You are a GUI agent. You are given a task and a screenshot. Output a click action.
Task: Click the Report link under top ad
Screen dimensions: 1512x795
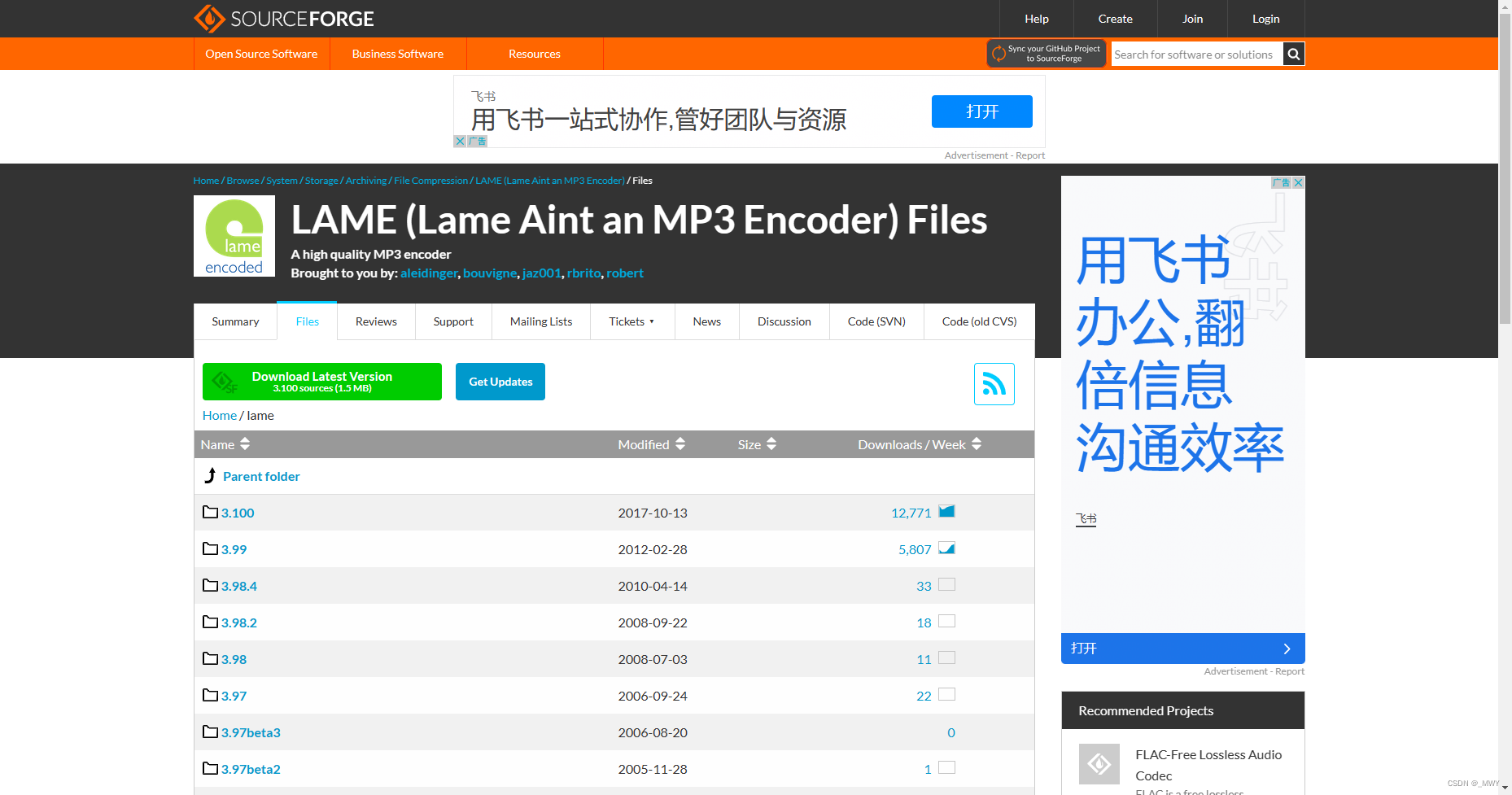1030,155
